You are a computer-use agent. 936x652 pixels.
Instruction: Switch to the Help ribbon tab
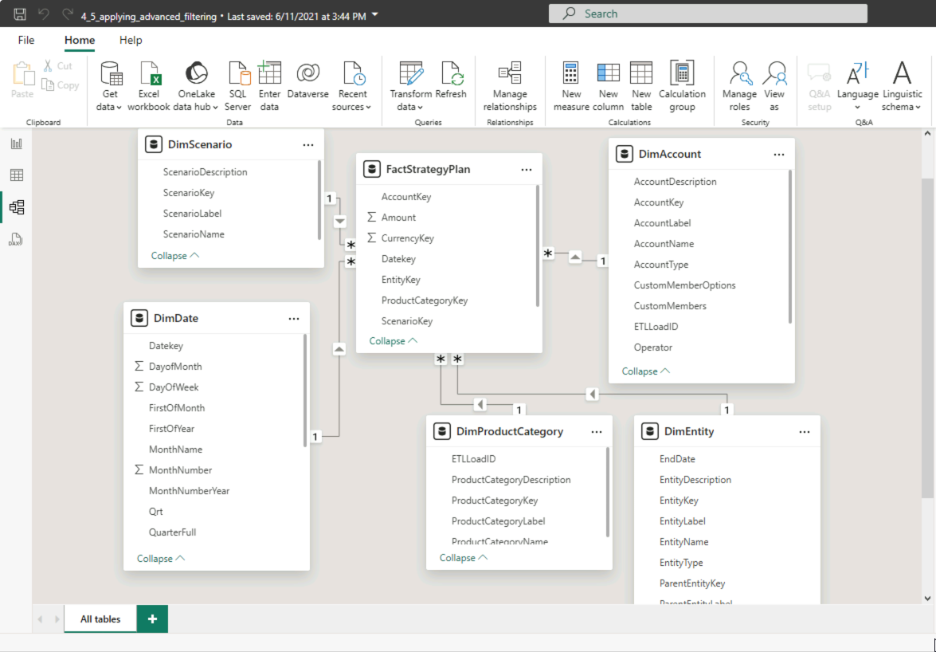pos(128,40)
